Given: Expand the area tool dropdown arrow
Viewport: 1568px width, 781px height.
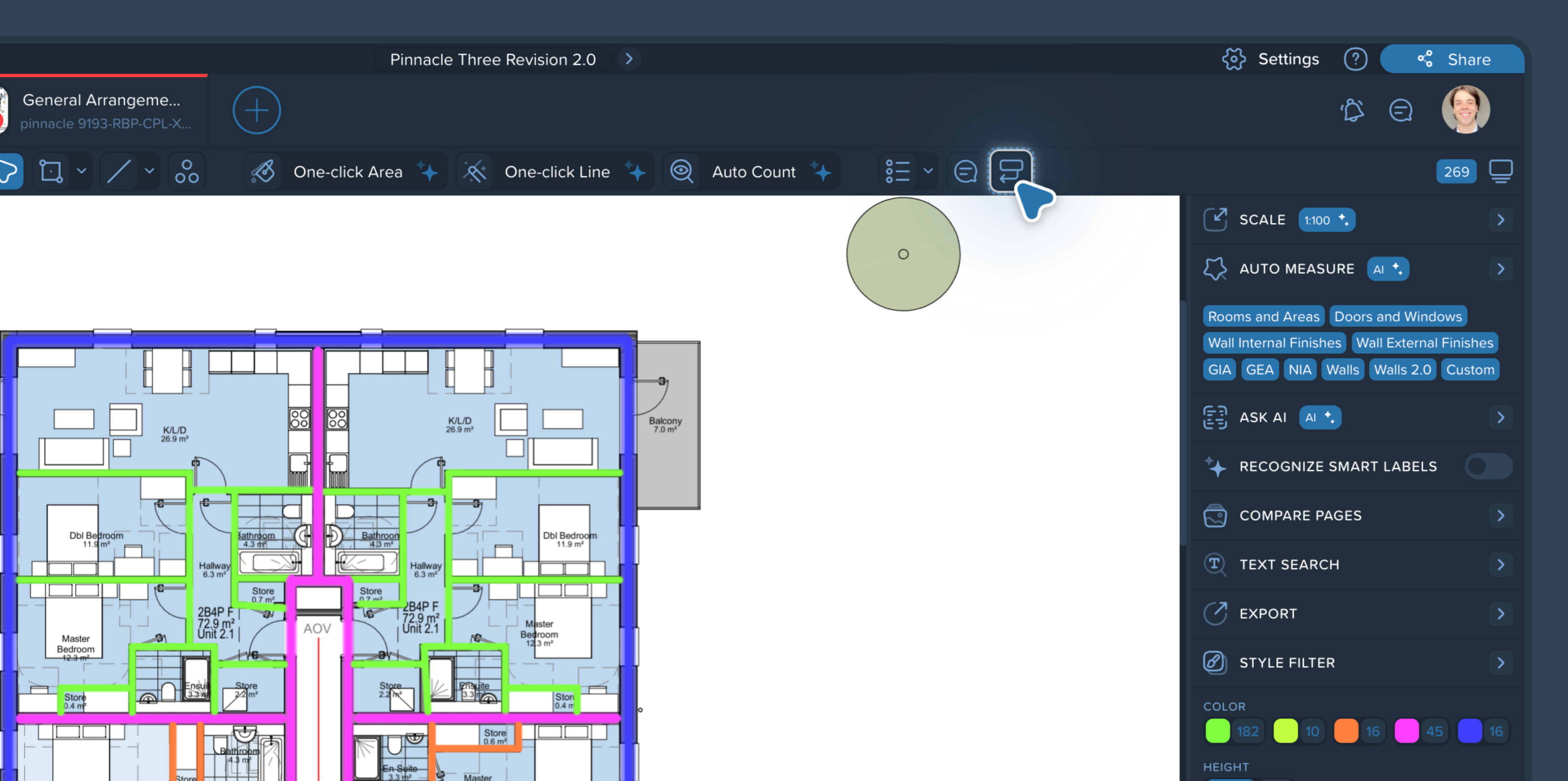Looking at the screenshot, I should (82, 172).
